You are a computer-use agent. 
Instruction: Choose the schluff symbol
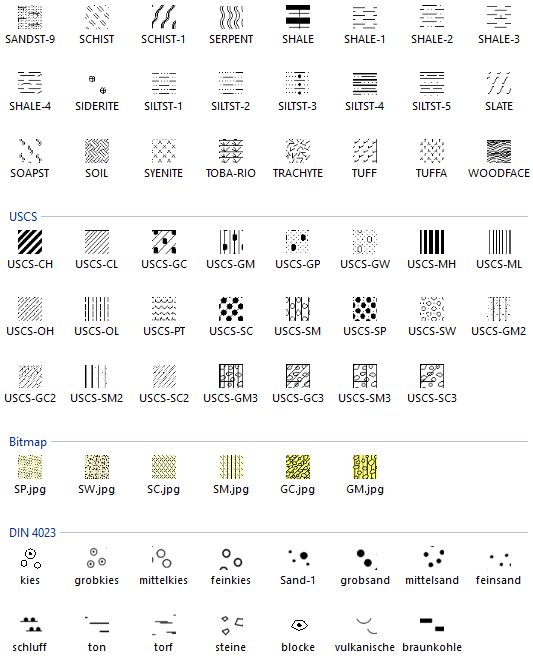coord(30,625)
